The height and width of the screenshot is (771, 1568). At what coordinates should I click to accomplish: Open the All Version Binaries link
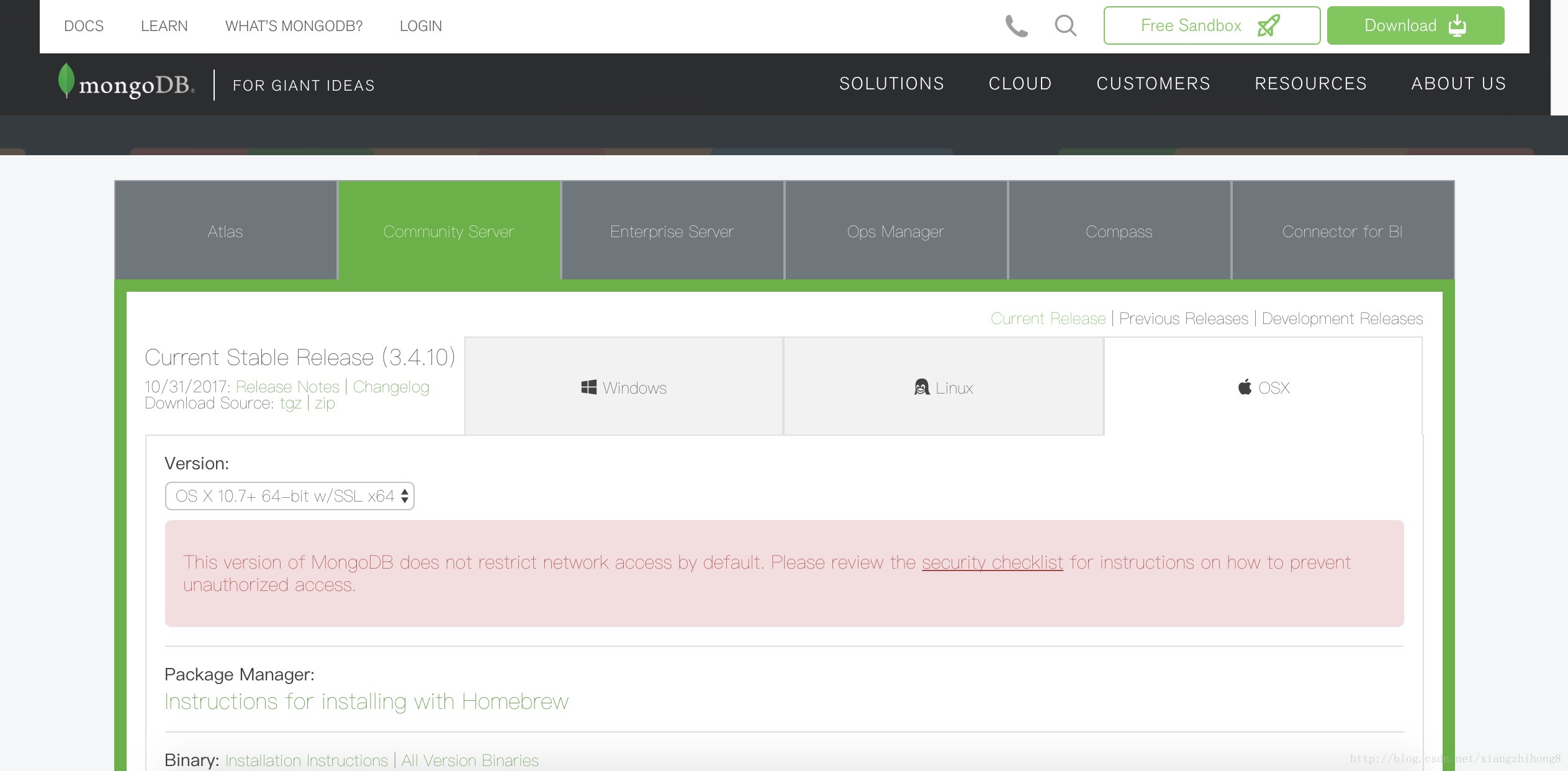470,760
